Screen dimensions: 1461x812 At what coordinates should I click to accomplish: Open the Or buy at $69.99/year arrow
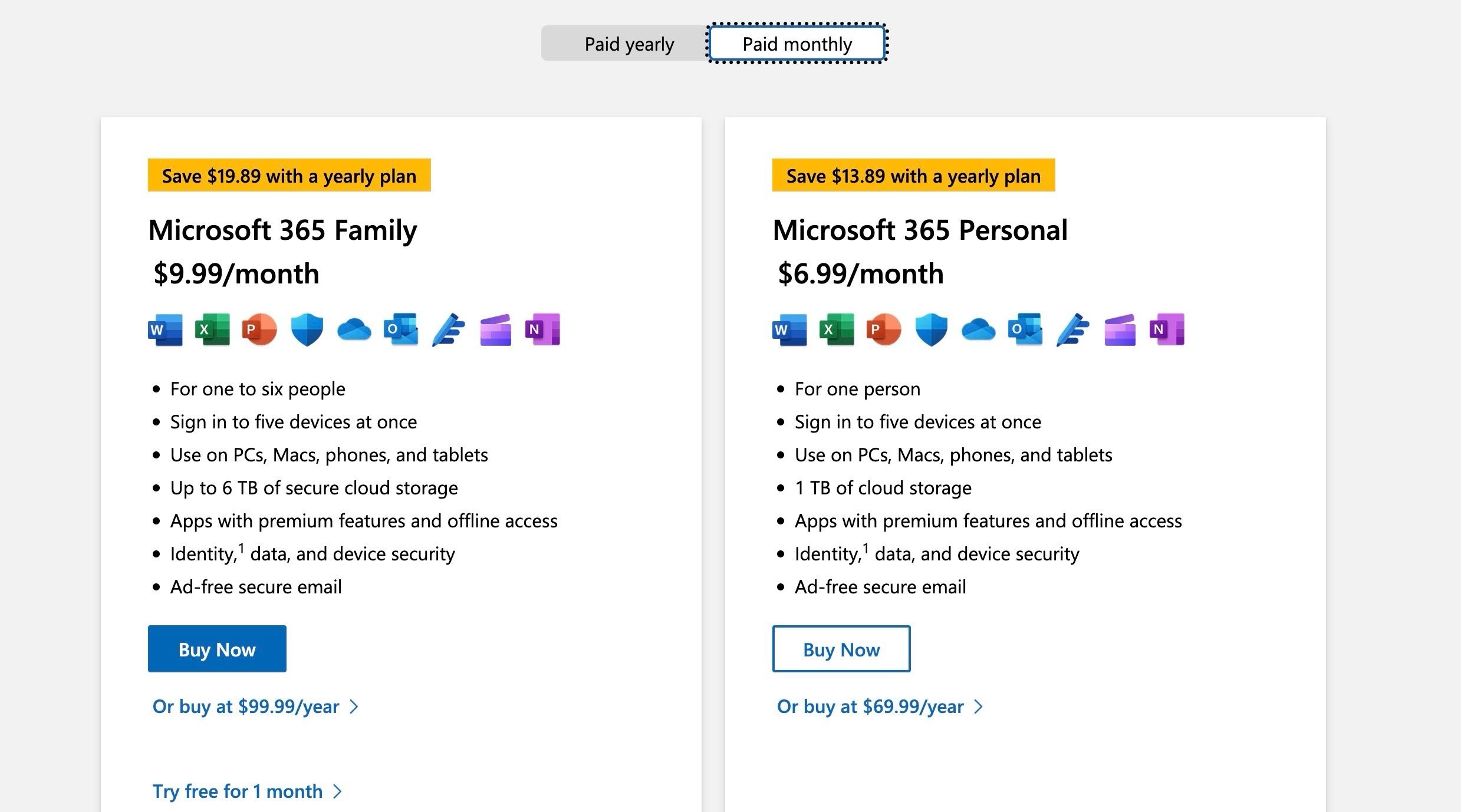[x=978, y=706]
